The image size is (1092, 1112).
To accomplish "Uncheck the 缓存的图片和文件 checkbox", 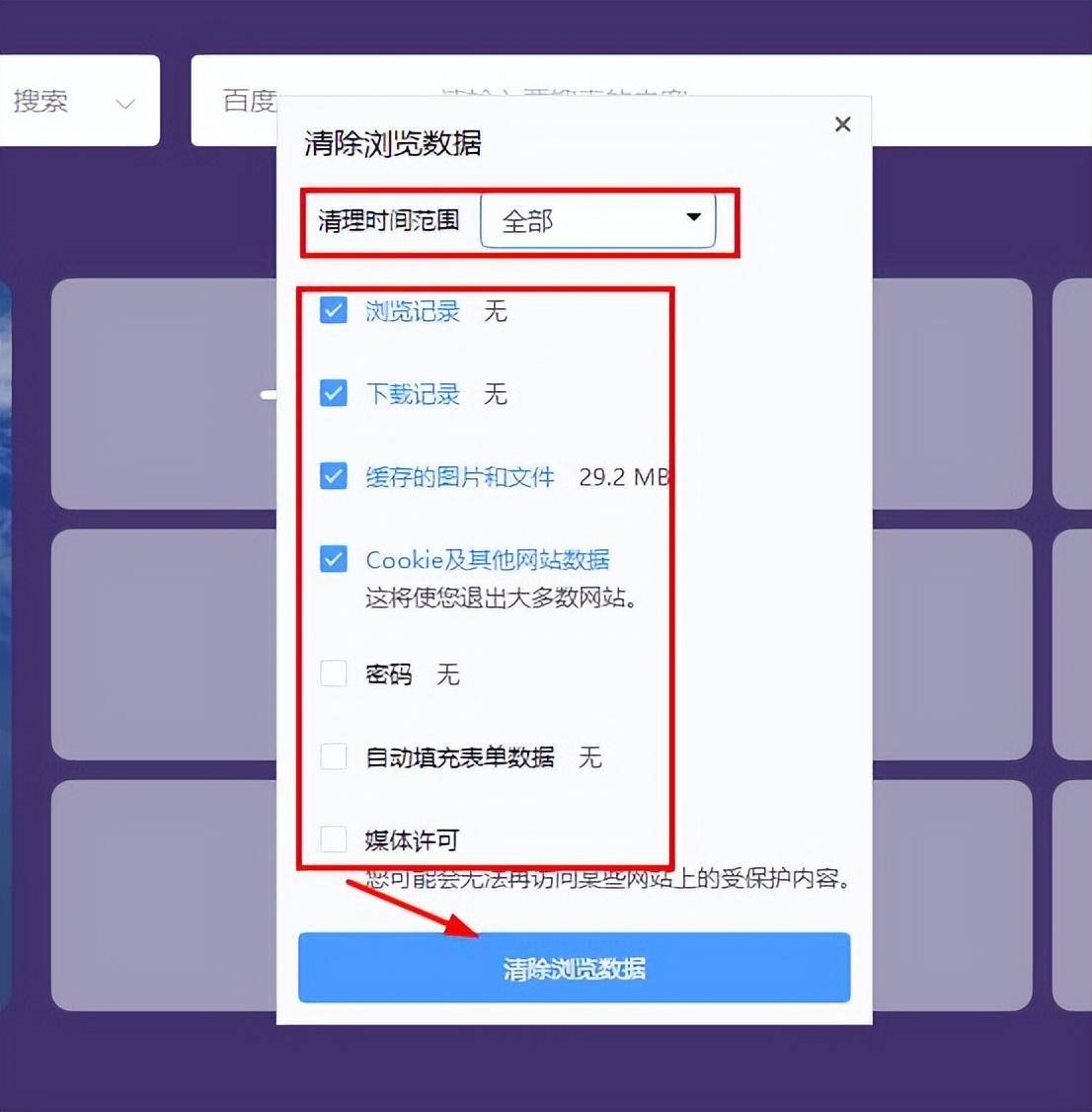I will [334, 476].
